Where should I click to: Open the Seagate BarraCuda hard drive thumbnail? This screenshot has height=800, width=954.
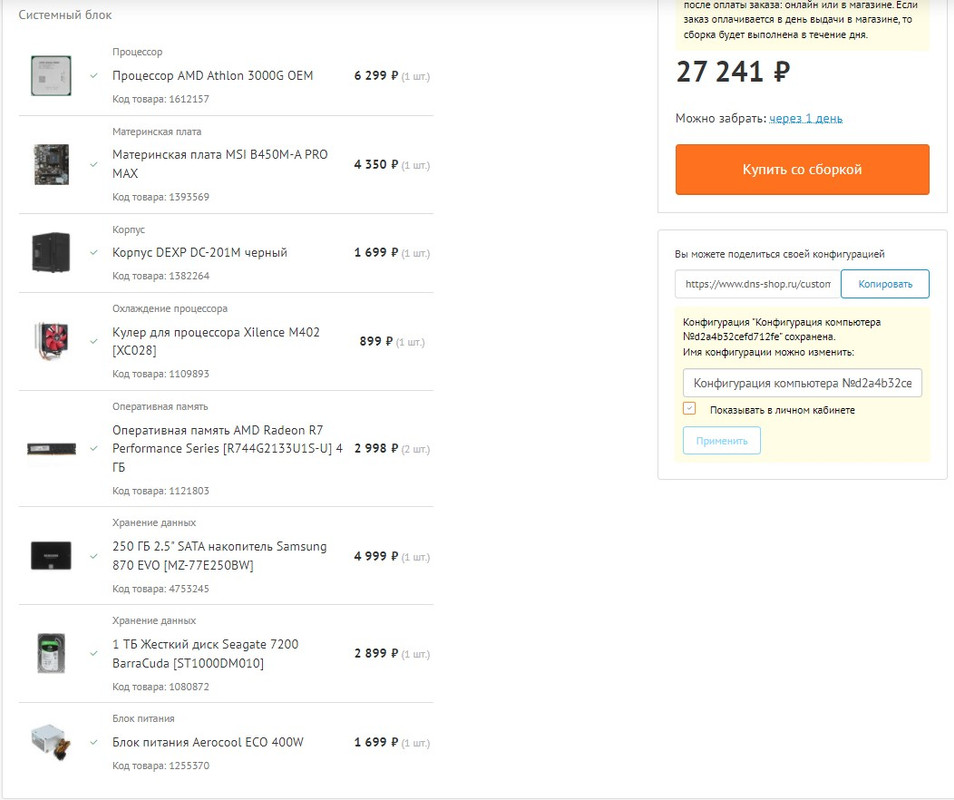pos(51,653)
